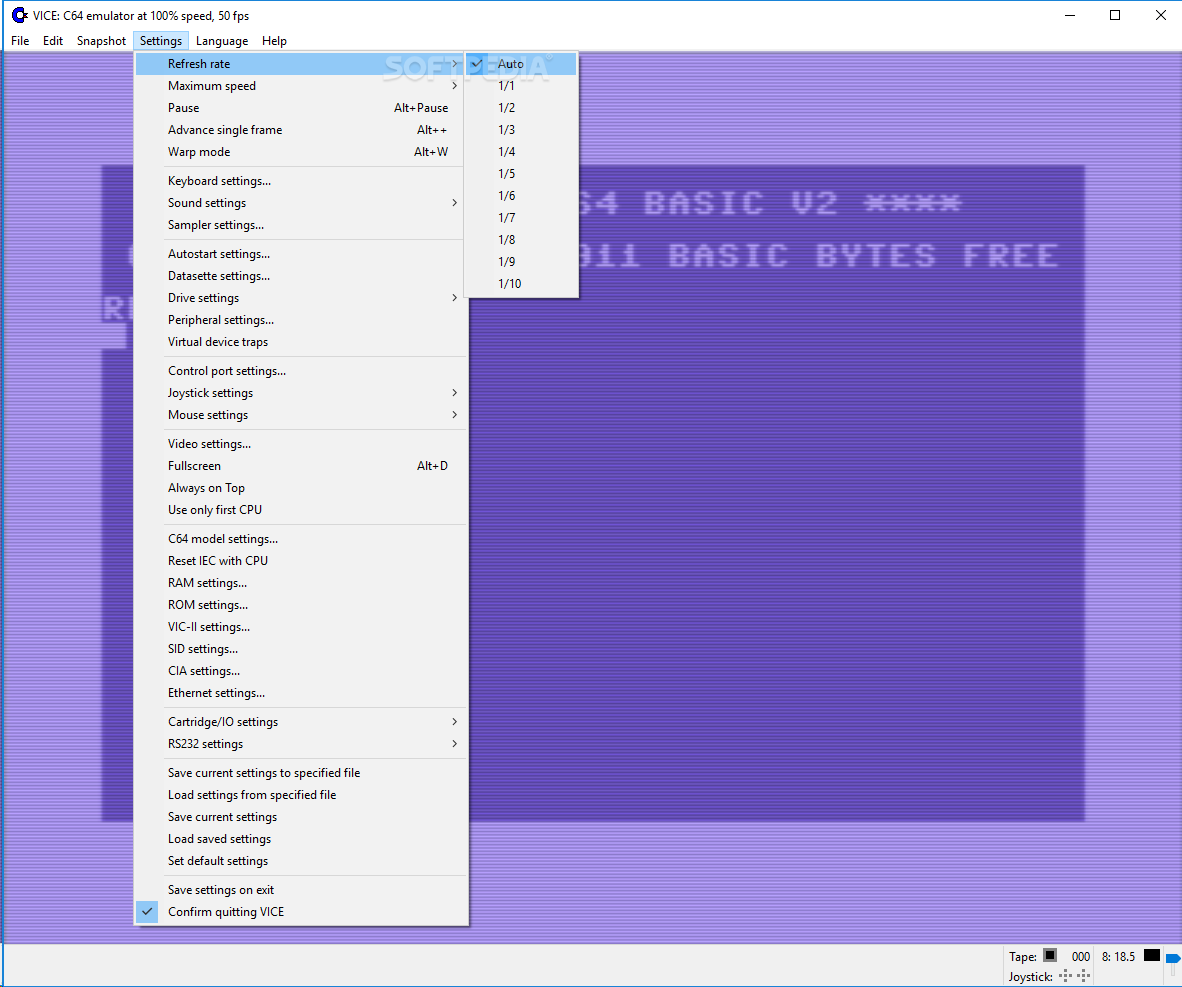Select refresh rate 1/4
This screenshot has width=1182, height=987.
click(521, 152)
